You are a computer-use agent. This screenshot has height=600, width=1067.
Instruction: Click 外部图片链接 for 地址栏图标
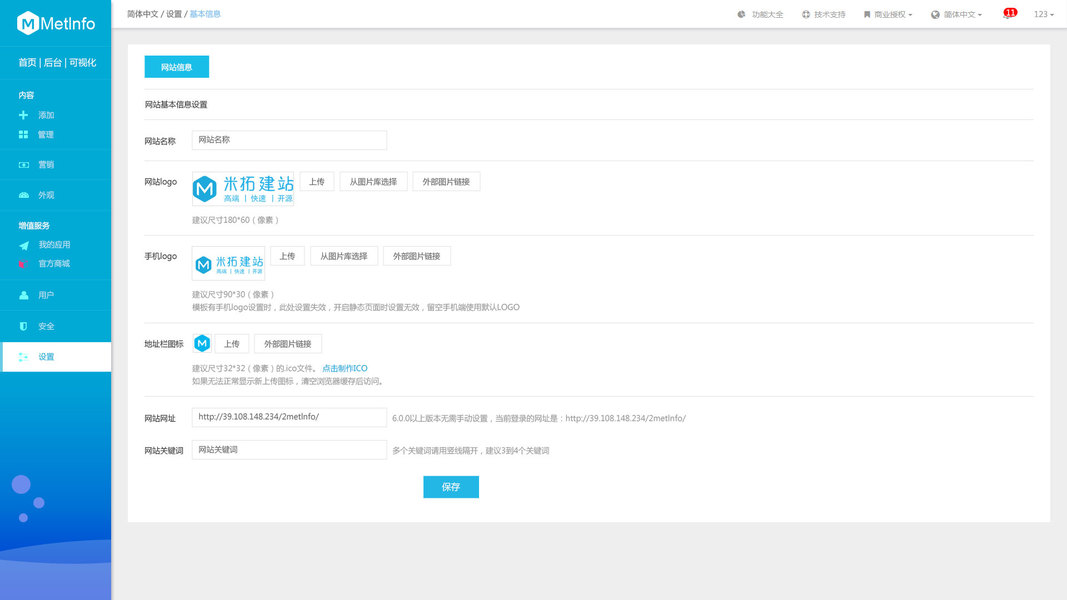(x=288, y=344)
